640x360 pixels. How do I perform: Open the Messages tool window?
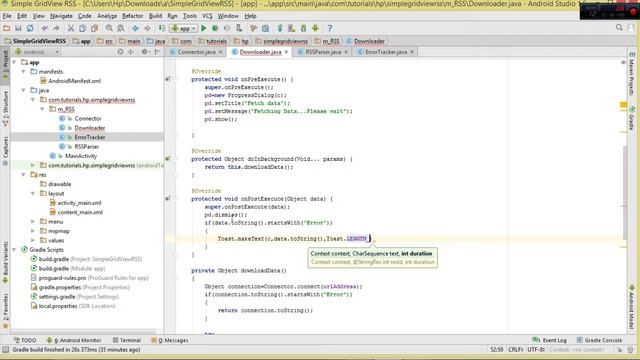click(x=170, y=340)
